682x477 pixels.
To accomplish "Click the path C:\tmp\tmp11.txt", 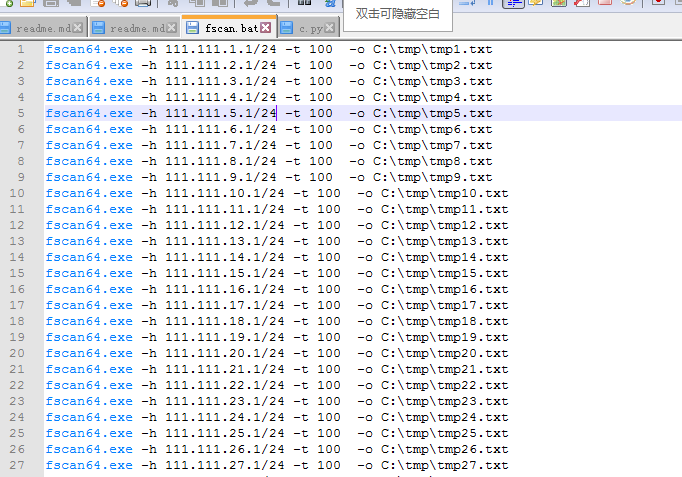I will tap(445, 209).
